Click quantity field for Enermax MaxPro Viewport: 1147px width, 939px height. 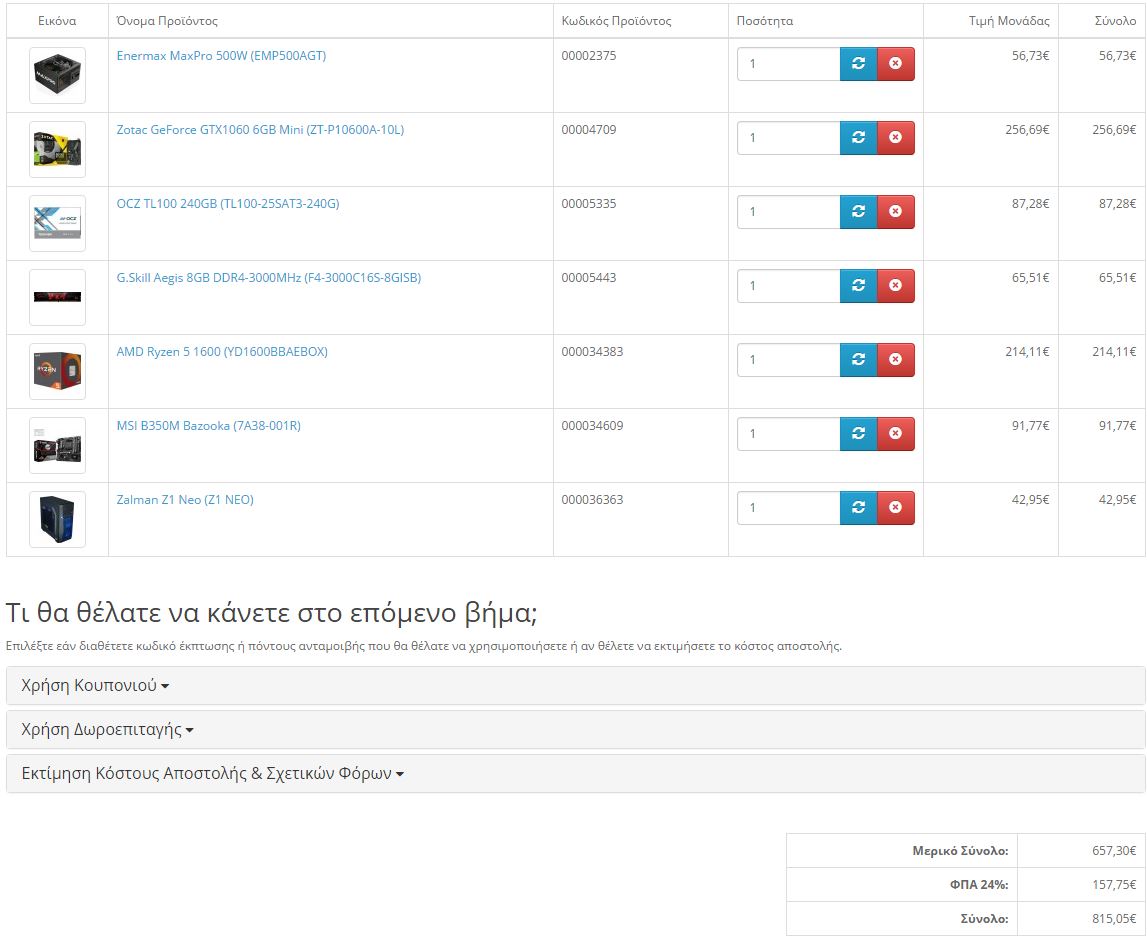[789, 64]
